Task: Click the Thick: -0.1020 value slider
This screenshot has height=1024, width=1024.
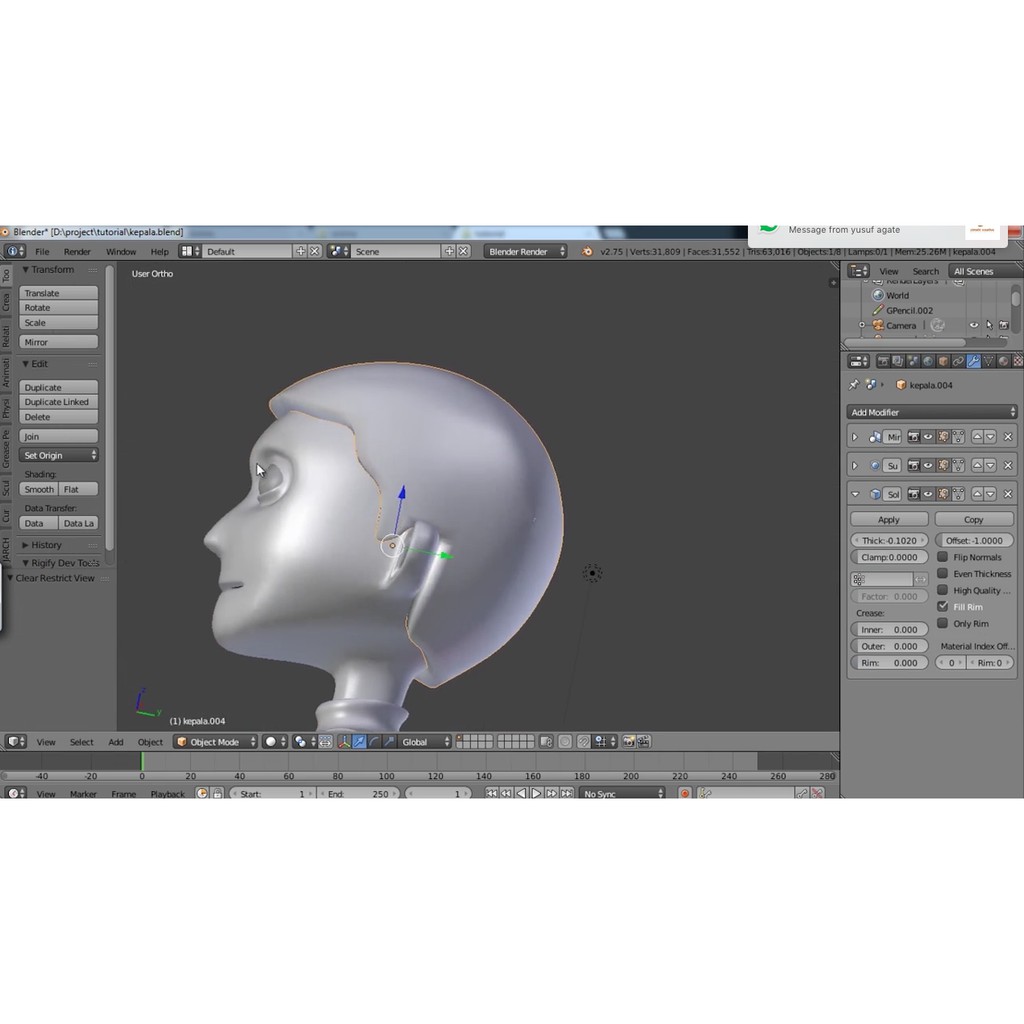Action: click(888, 541)
